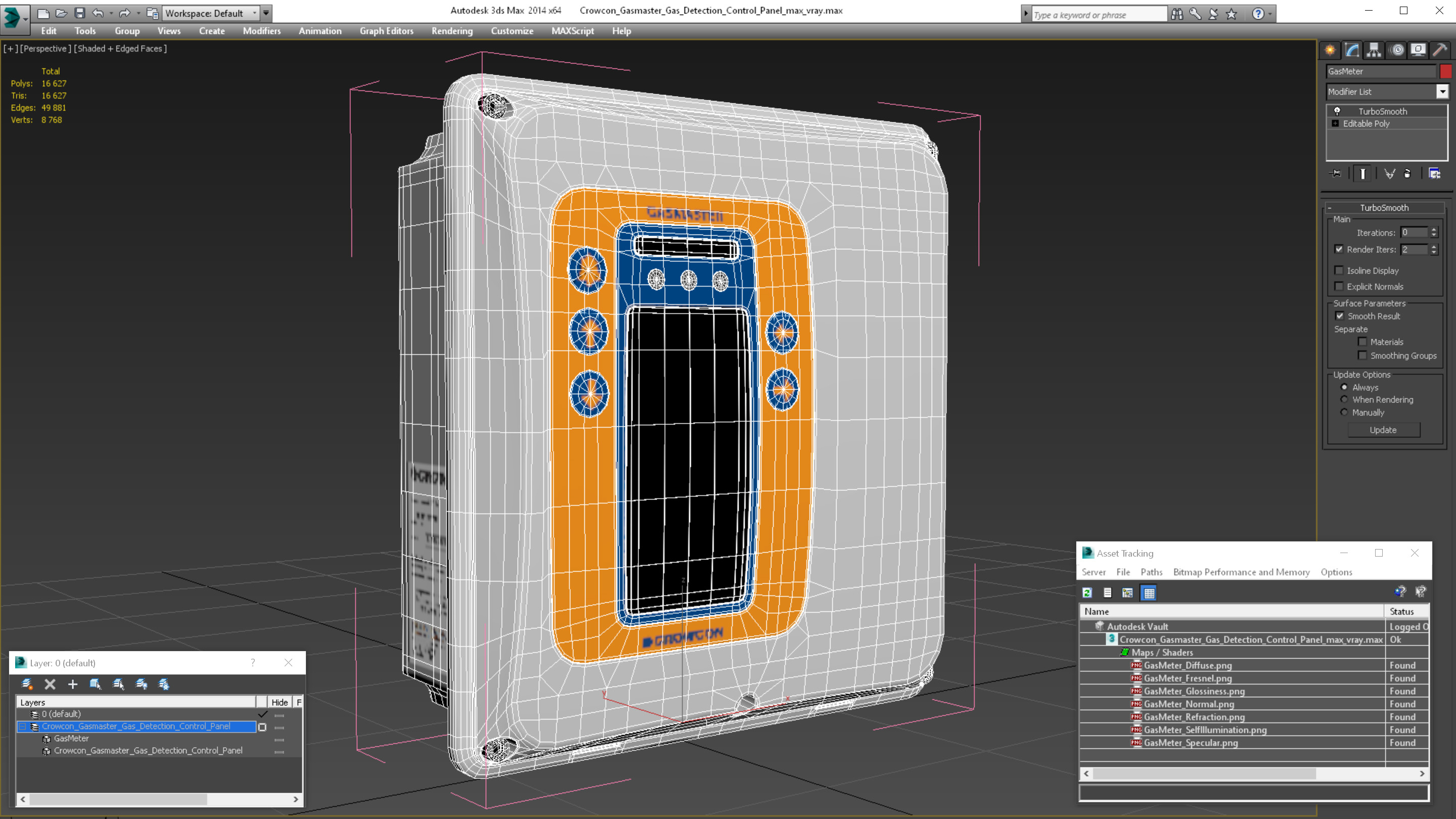Click Make Unique icon below modifier stack
Viewport: 1456px width, 819px height.
pyautogui.click(x=1389, y=173)
